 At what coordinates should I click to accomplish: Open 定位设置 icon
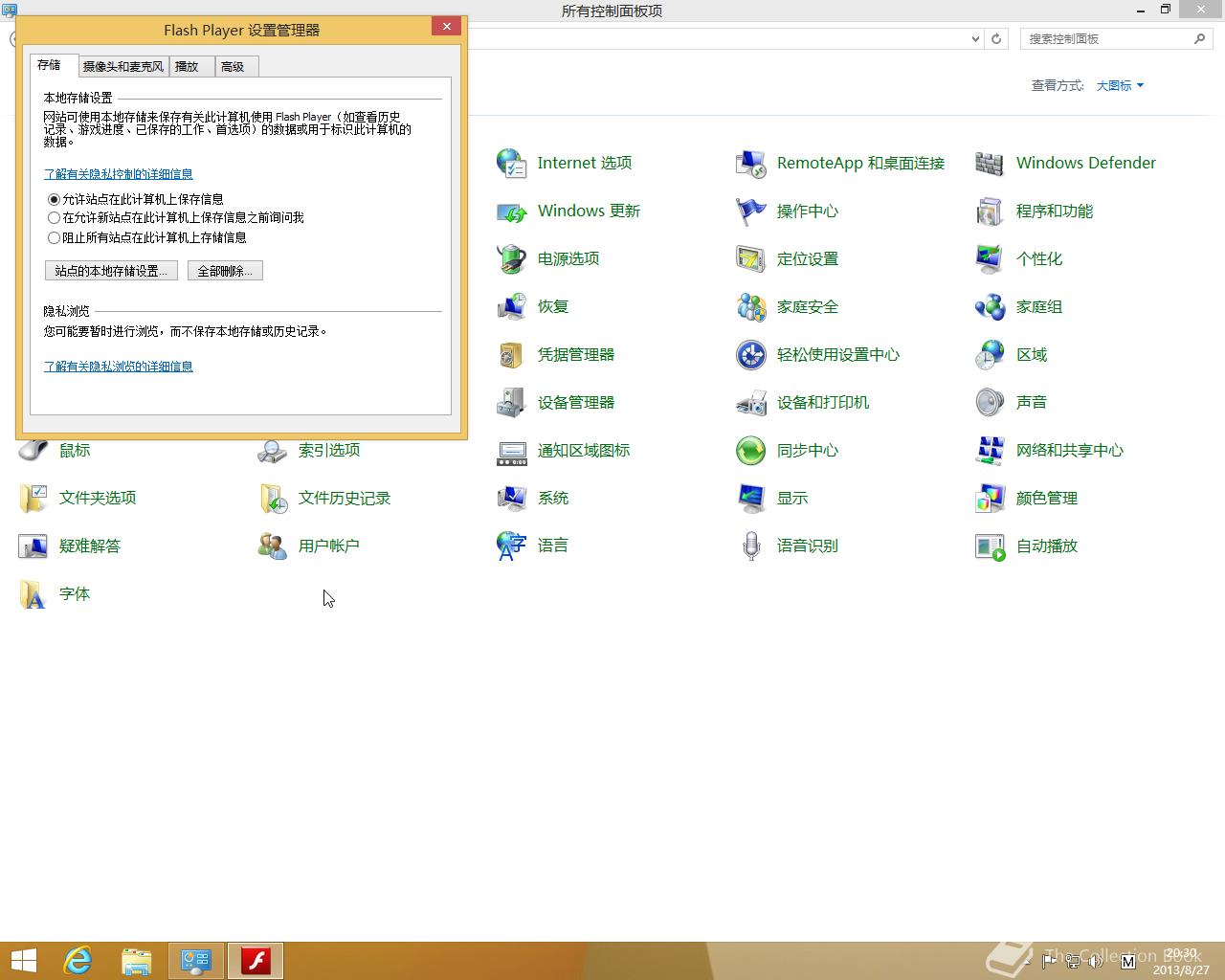point(751,258)
